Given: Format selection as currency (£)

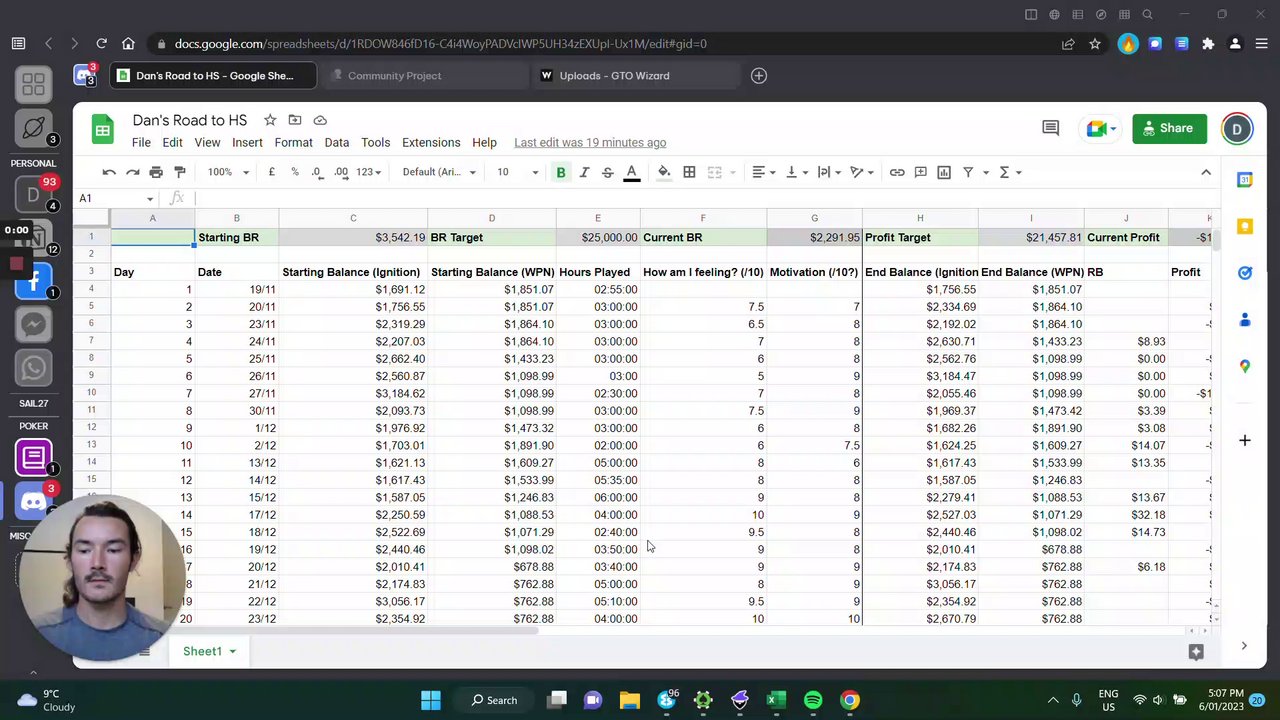Looking at the screenshot, I should click(x=271, y=172).
